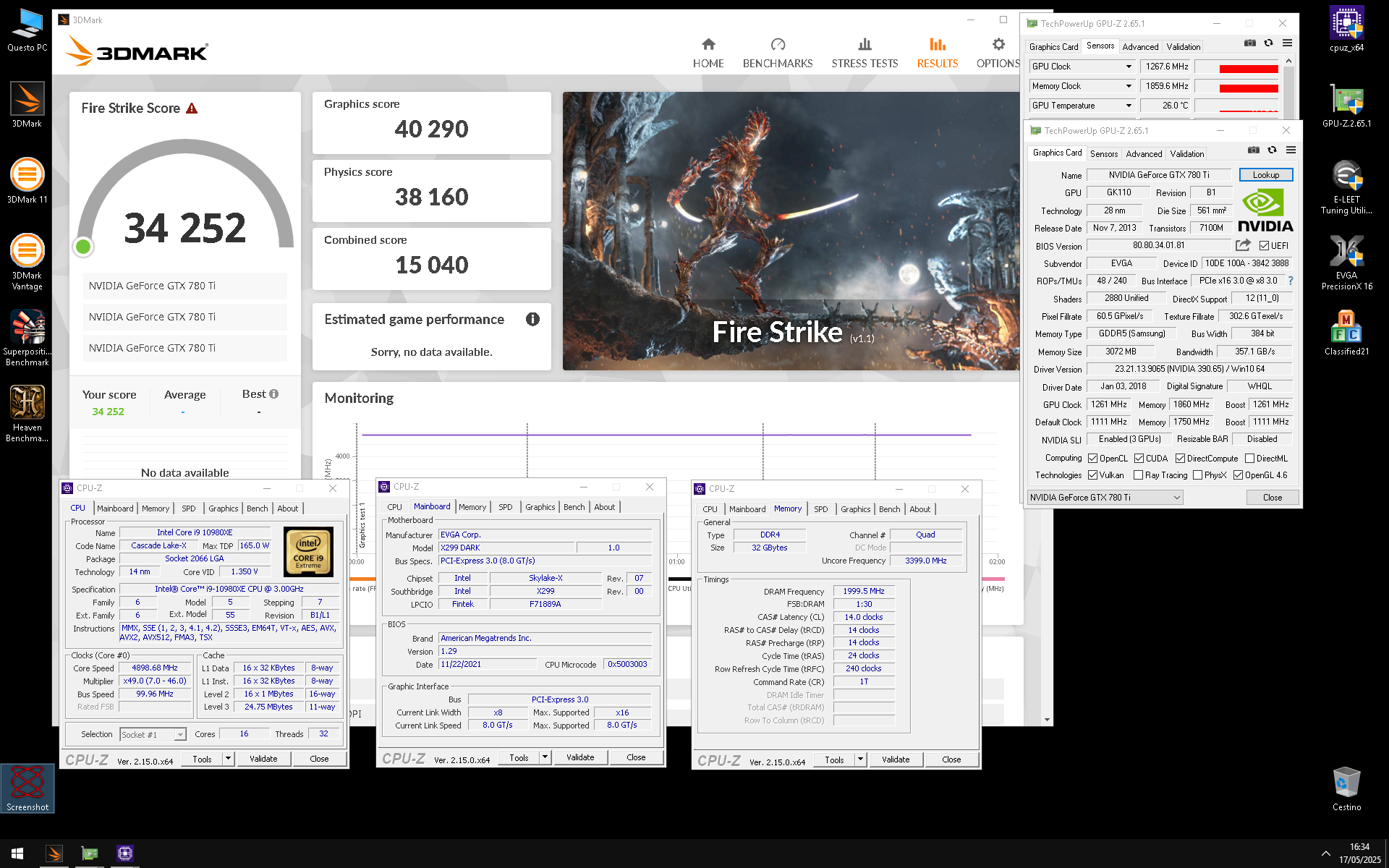Click 3DMark page scrollbar down arrow

tap(1048, 720)
